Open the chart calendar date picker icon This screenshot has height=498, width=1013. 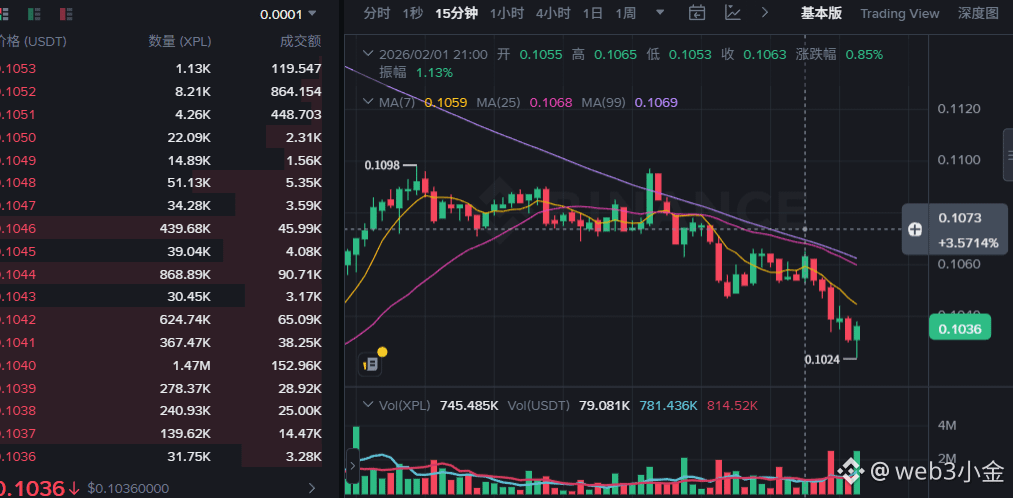click(697, 13)
